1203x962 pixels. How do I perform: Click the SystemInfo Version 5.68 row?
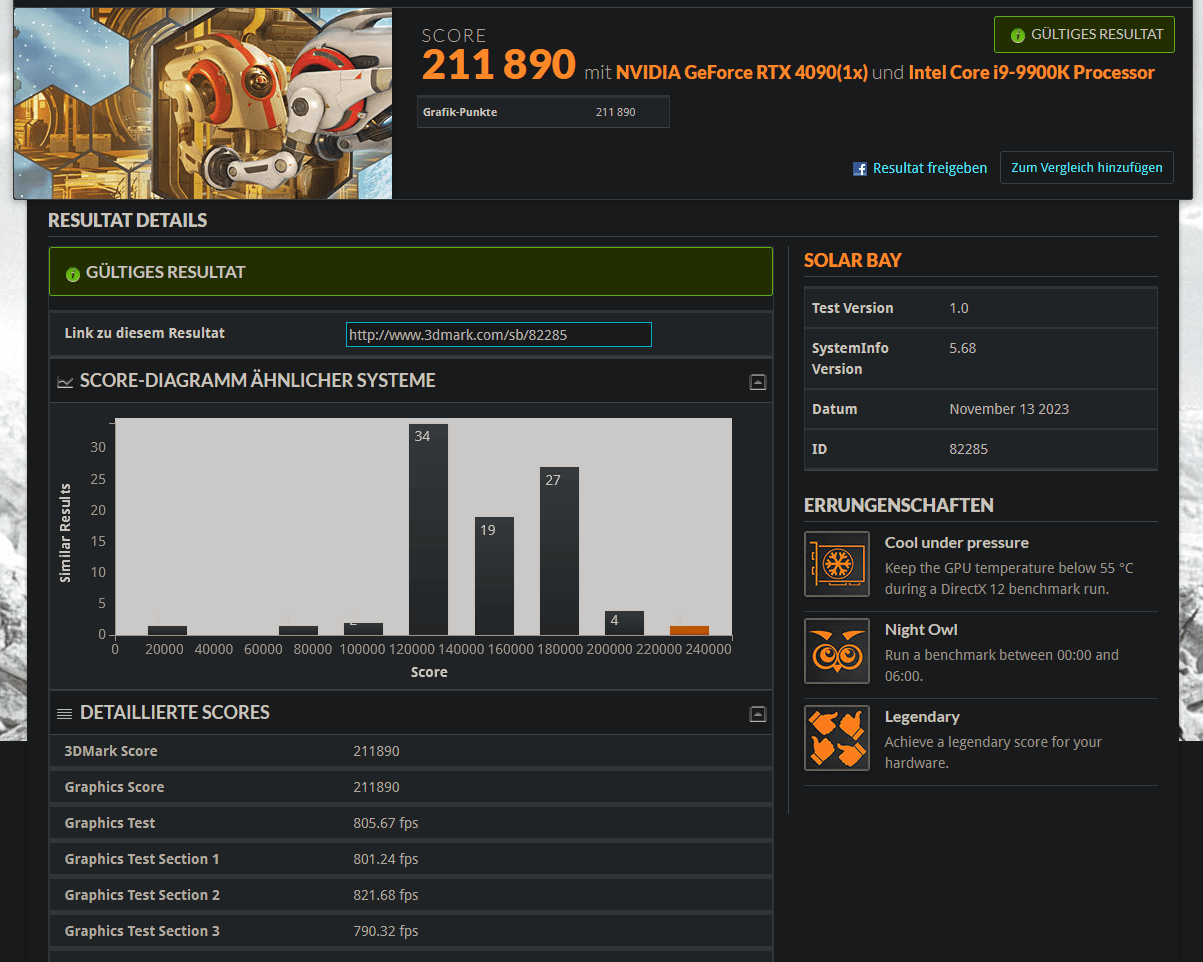click(980, 358)
